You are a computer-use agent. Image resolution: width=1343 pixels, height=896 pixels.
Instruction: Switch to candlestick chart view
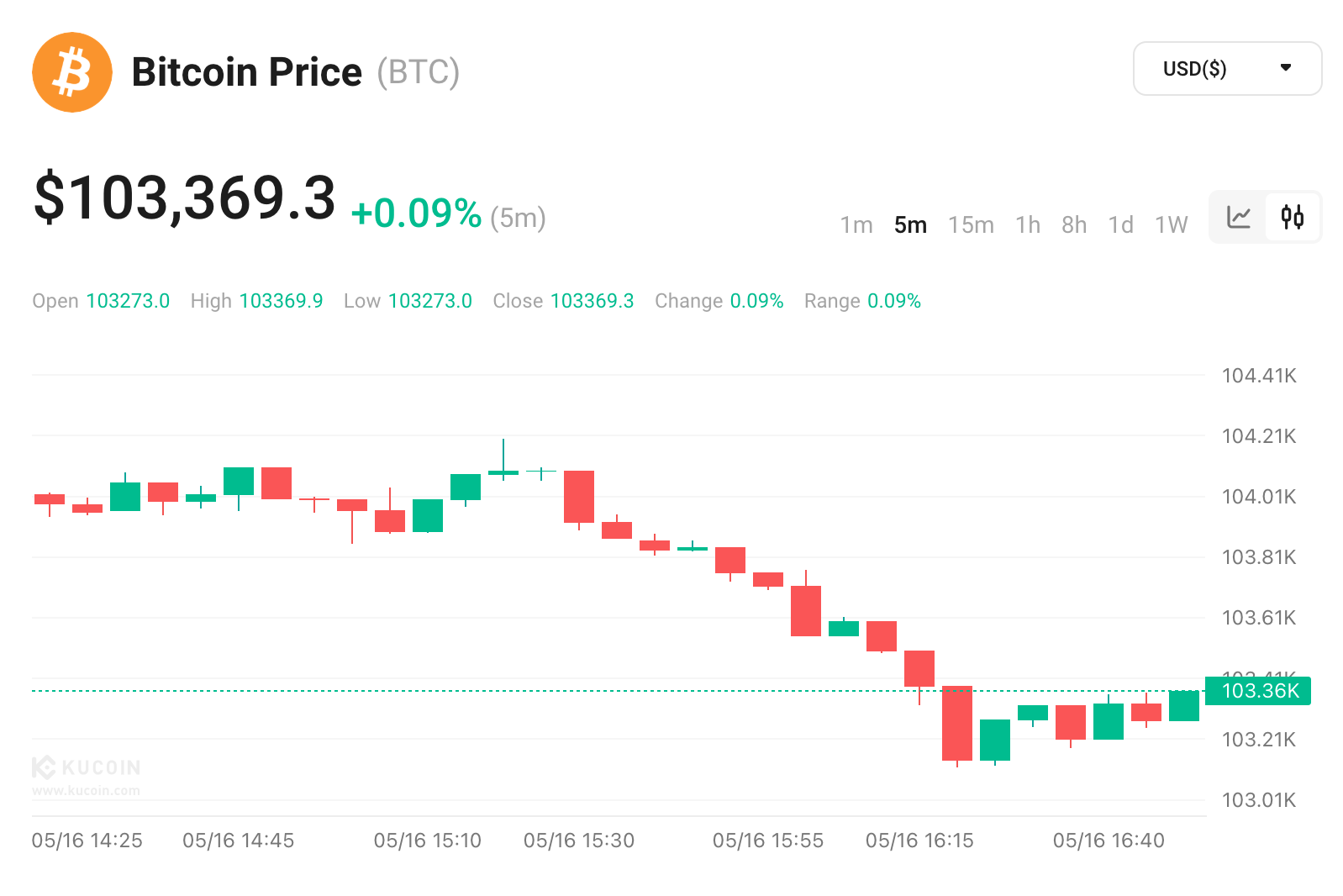[1293, 217]
